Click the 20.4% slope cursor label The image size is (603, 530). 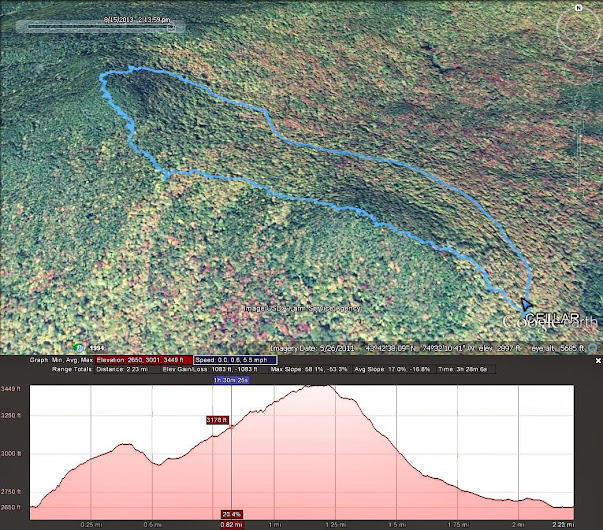(x=232, y=514)
